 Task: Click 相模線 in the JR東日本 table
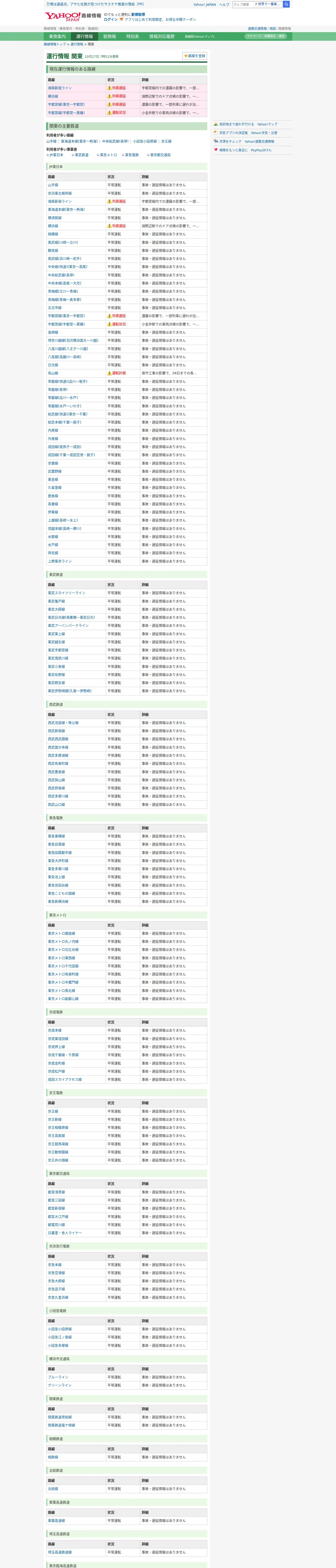pos(53,234)
